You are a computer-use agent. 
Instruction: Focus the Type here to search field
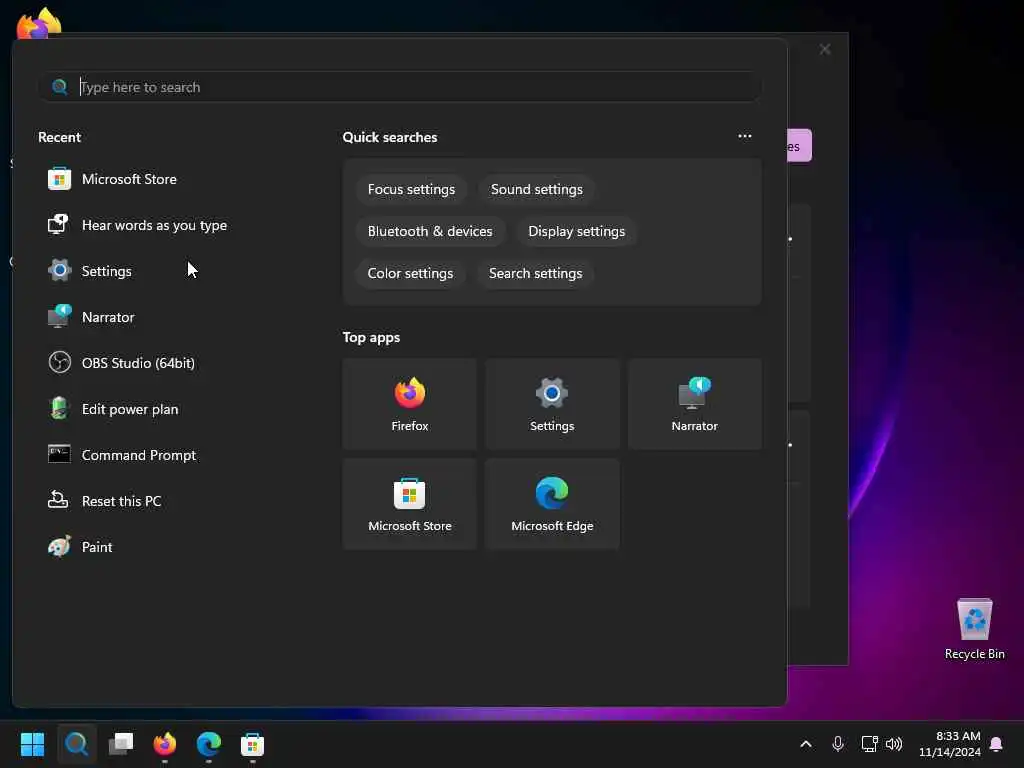point(400,87)
